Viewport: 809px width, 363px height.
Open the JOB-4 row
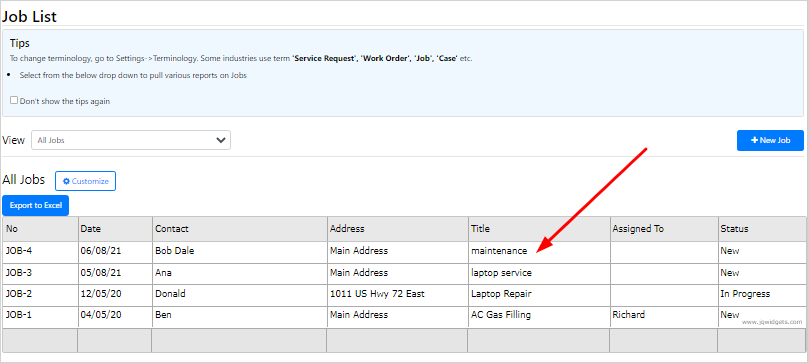pos(404,251)
